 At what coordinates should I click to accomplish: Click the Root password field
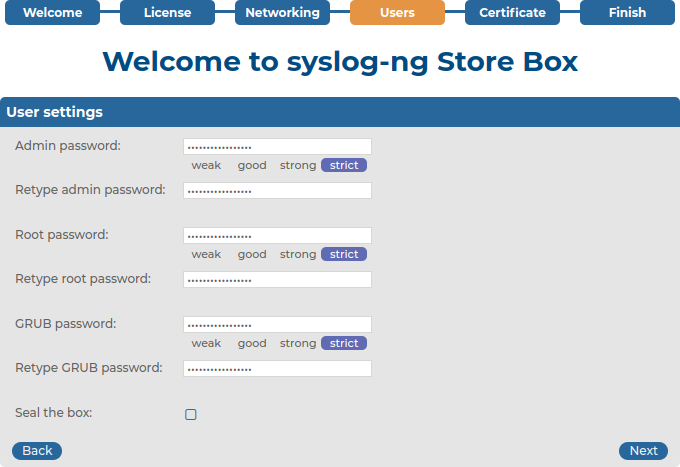point(277,235)
